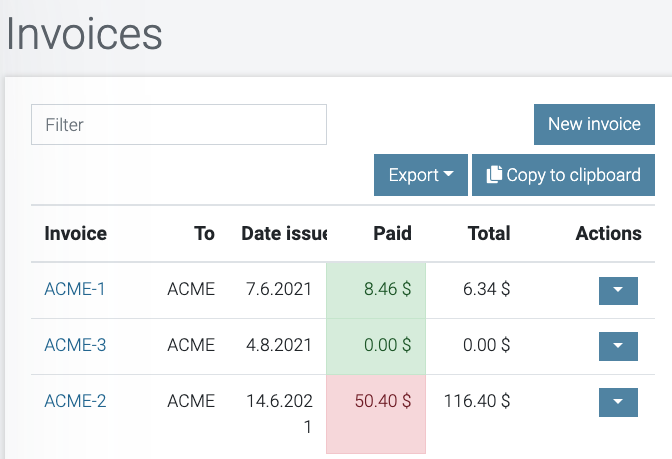Open invoice ACME-3 link
Viewport: 672px width, 459px height.
pyautogui.click(x=75, y=346)
